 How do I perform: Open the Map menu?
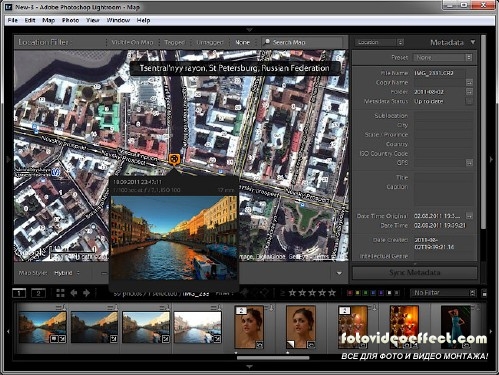tap(49, 20)
